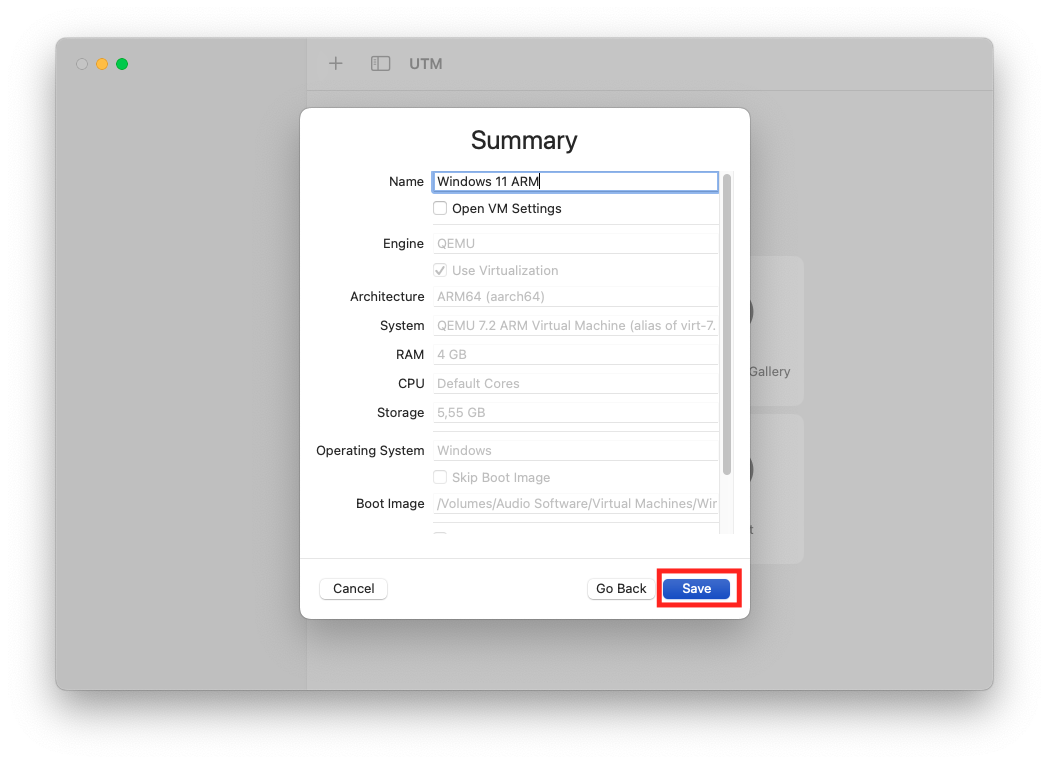Toggle the Skip Boot Image checkbox
1049x764 pixels.
440,477
